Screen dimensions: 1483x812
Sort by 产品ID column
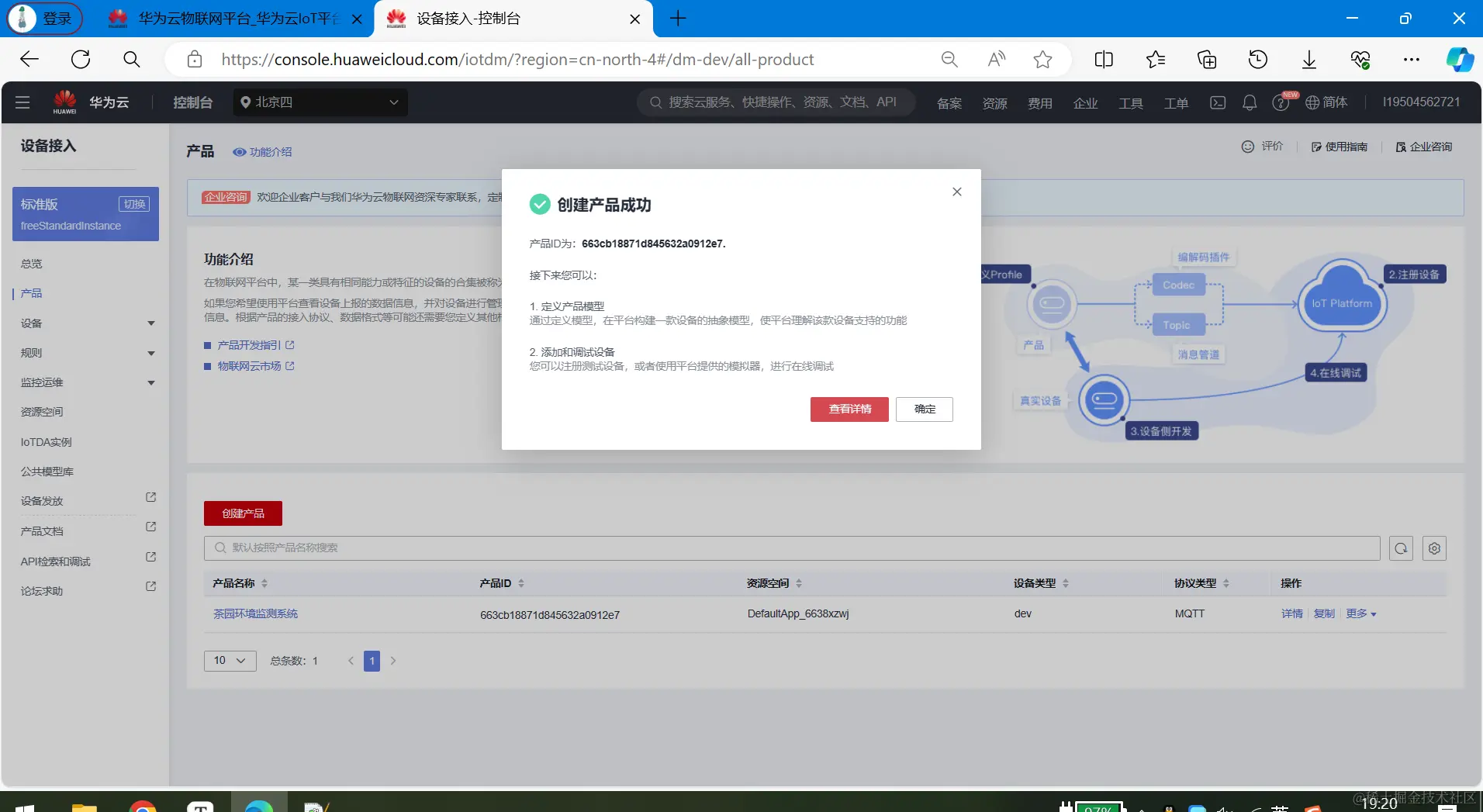click(x=521, y=583)
